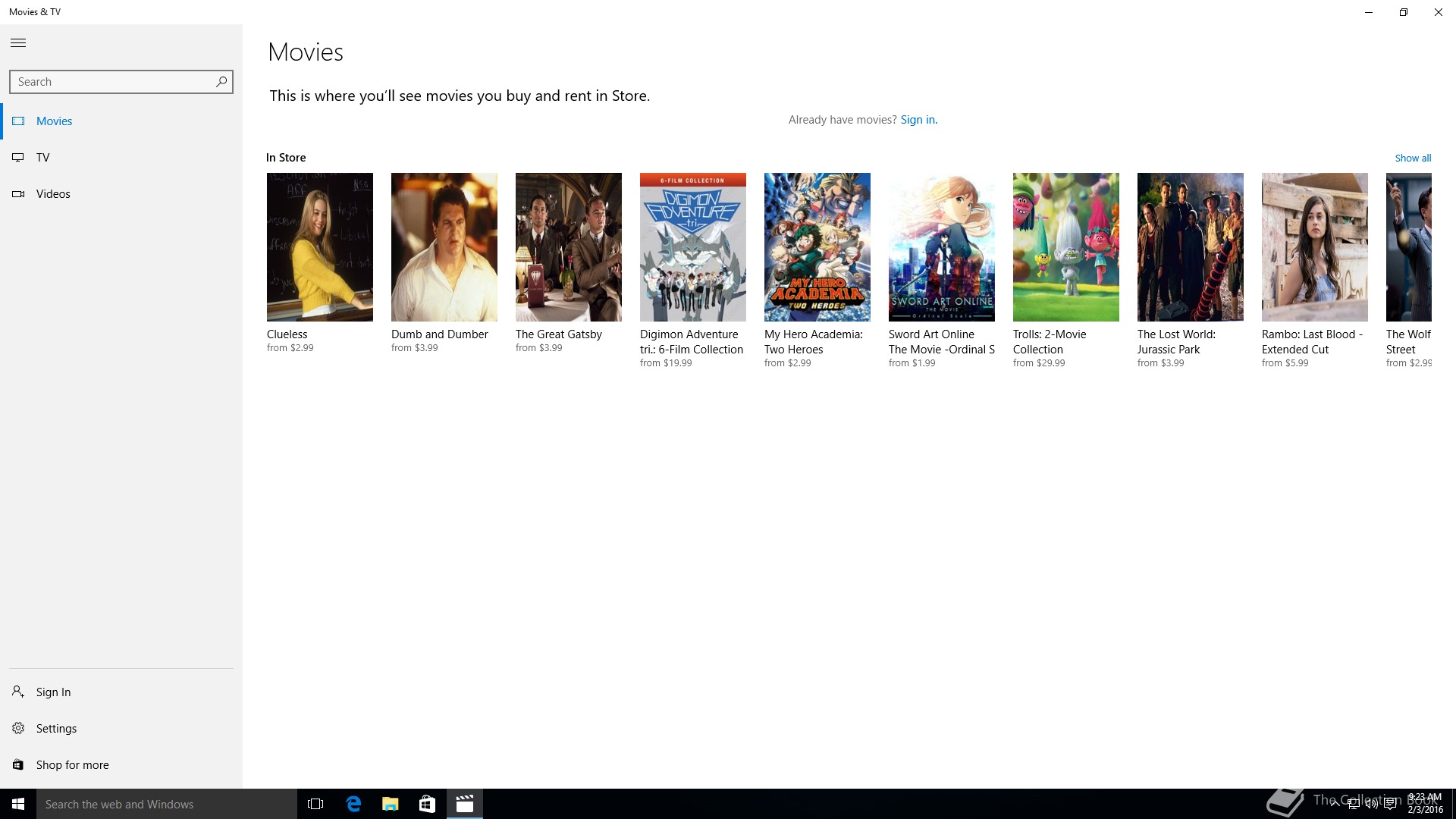Open the Windows Start menu

(x=18, y=804)
